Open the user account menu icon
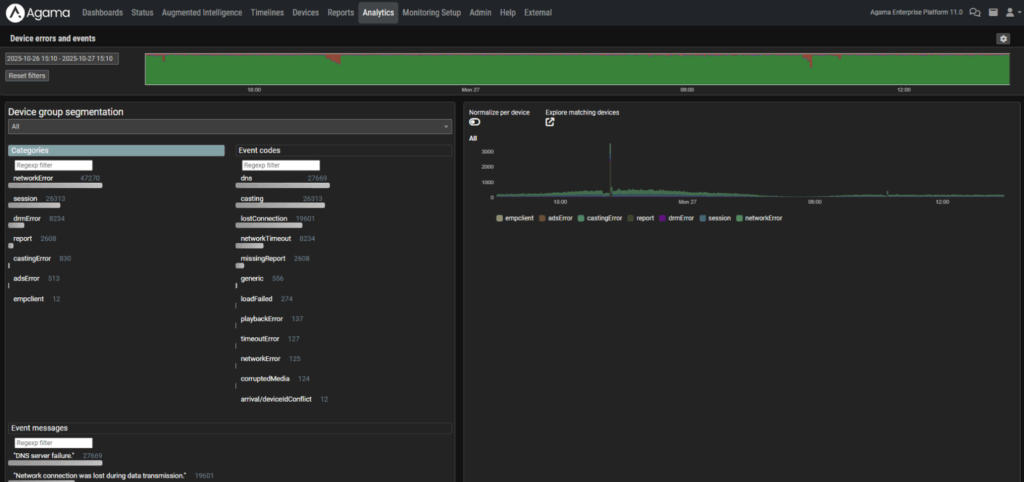The height and width of the screenshot is (482, 1024). pos(1009,13)
